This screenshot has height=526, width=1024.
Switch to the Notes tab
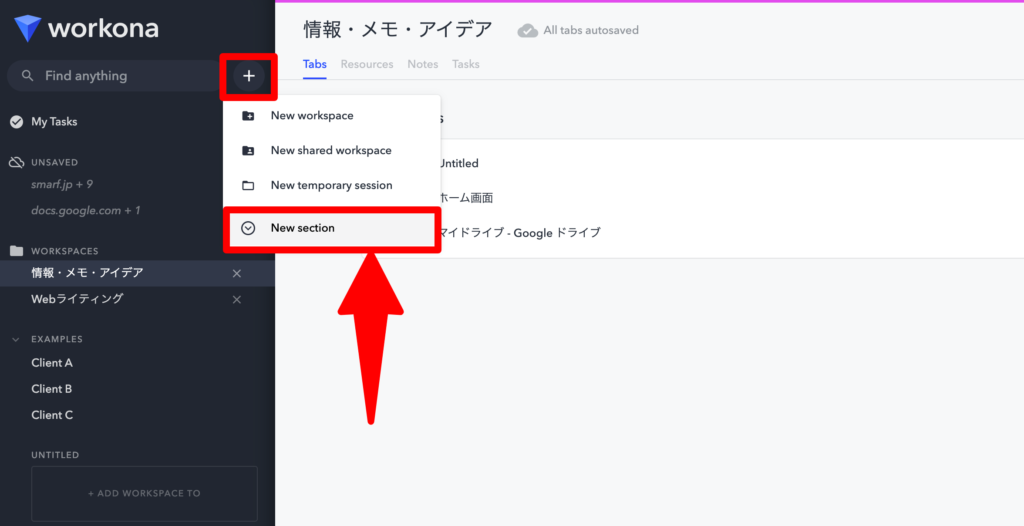click(423, 64)
